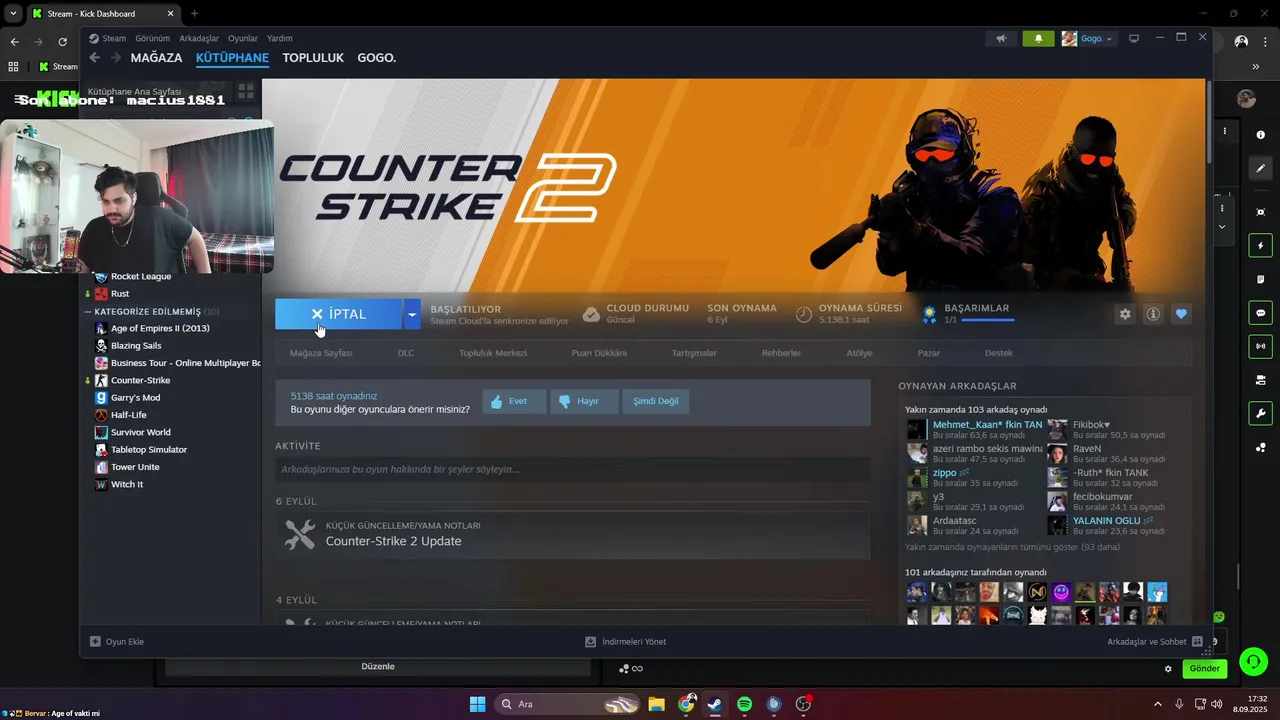Select Survivor World game

pyautogui.click(x=140, y=432)
